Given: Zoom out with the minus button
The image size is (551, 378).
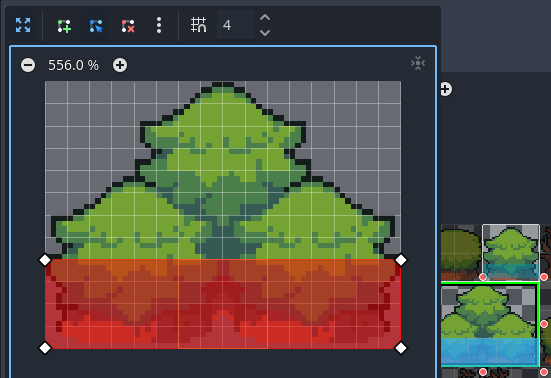Looking at the screenshot, I should tap(28, 65).
